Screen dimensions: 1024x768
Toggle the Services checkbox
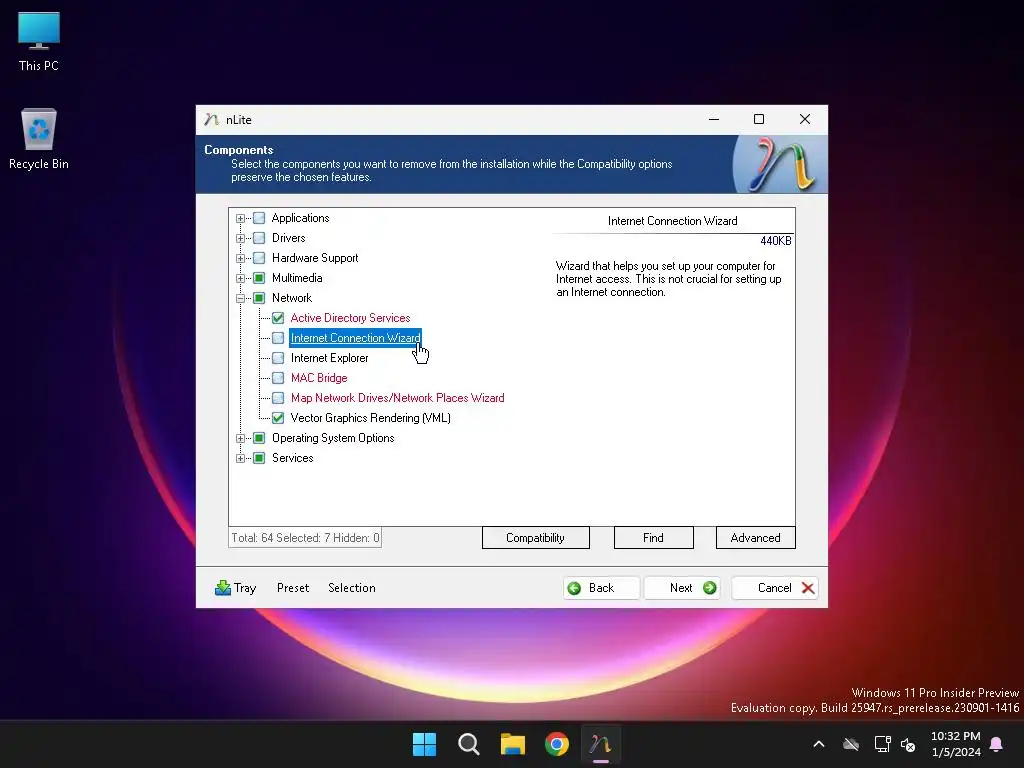click(259, 458)
